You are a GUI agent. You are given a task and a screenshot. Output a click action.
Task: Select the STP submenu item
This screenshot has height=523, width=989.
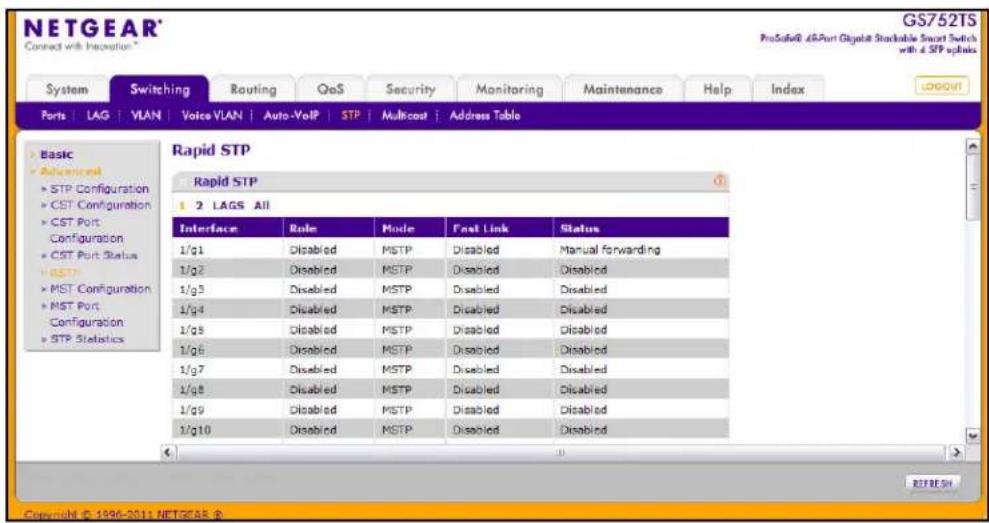click(x=350, y=115)
